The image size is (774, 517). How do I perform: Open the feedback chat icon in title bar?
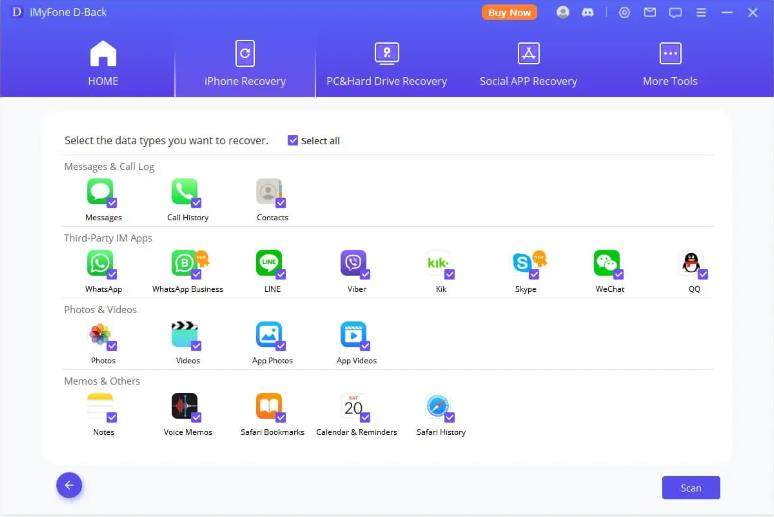pyautogui.click(x=675, y=12)
